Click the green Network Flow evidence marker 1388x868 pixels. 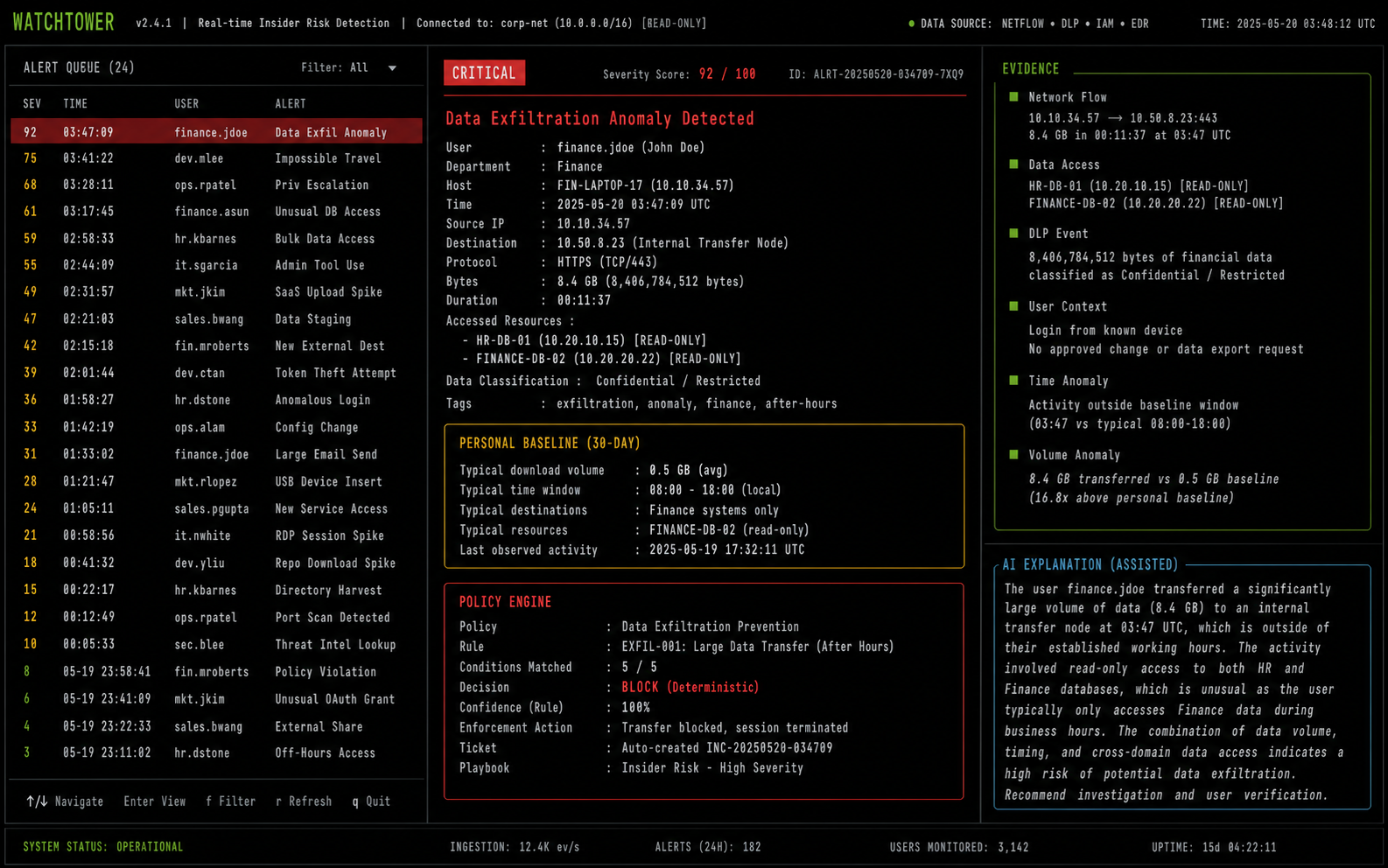click(x=1013, y=97)
